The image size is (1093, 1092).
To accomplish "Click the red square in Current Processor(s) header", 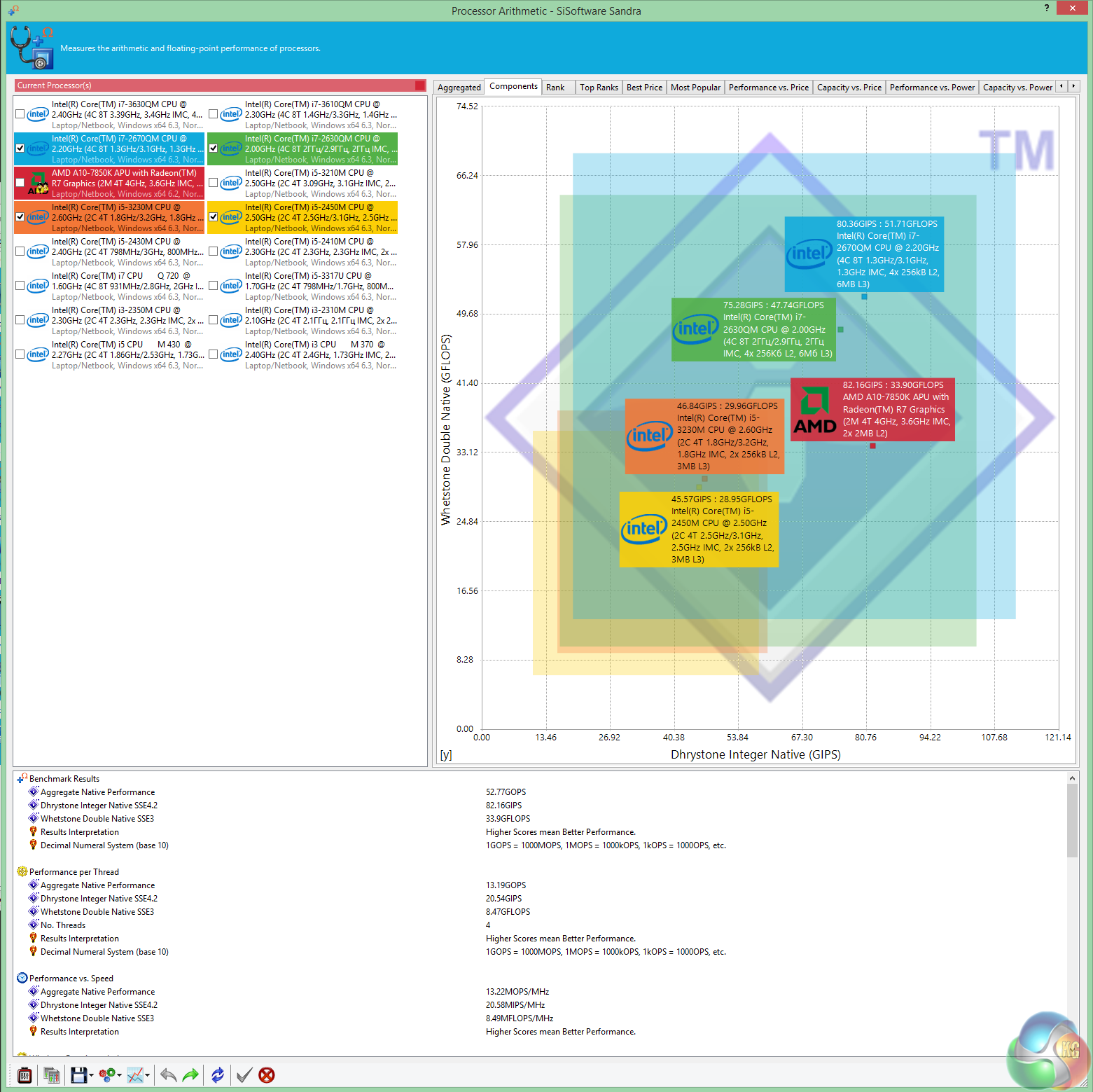I will (x=420, y=85).
